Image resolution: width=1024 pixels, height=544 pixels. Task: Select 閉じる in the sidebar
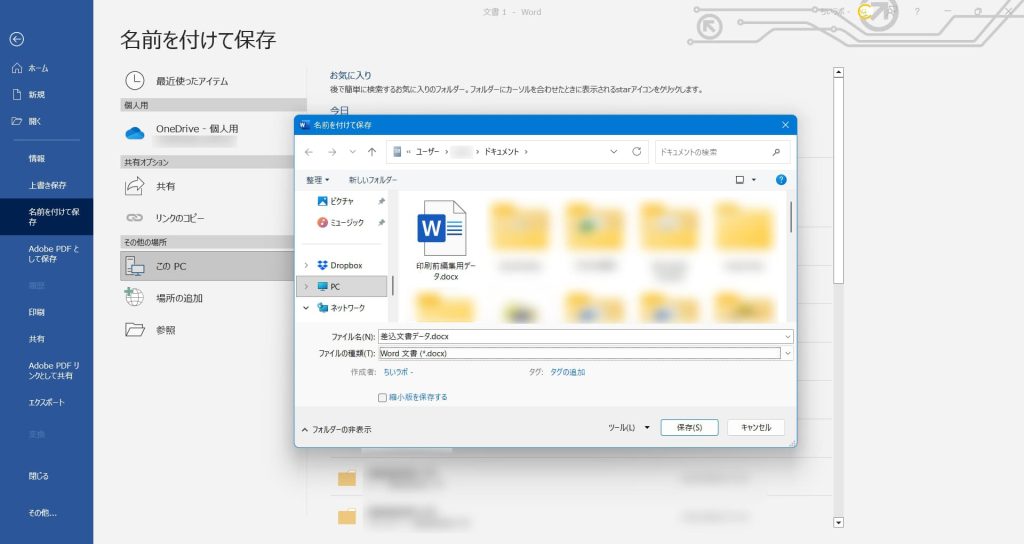coord(39,476)
